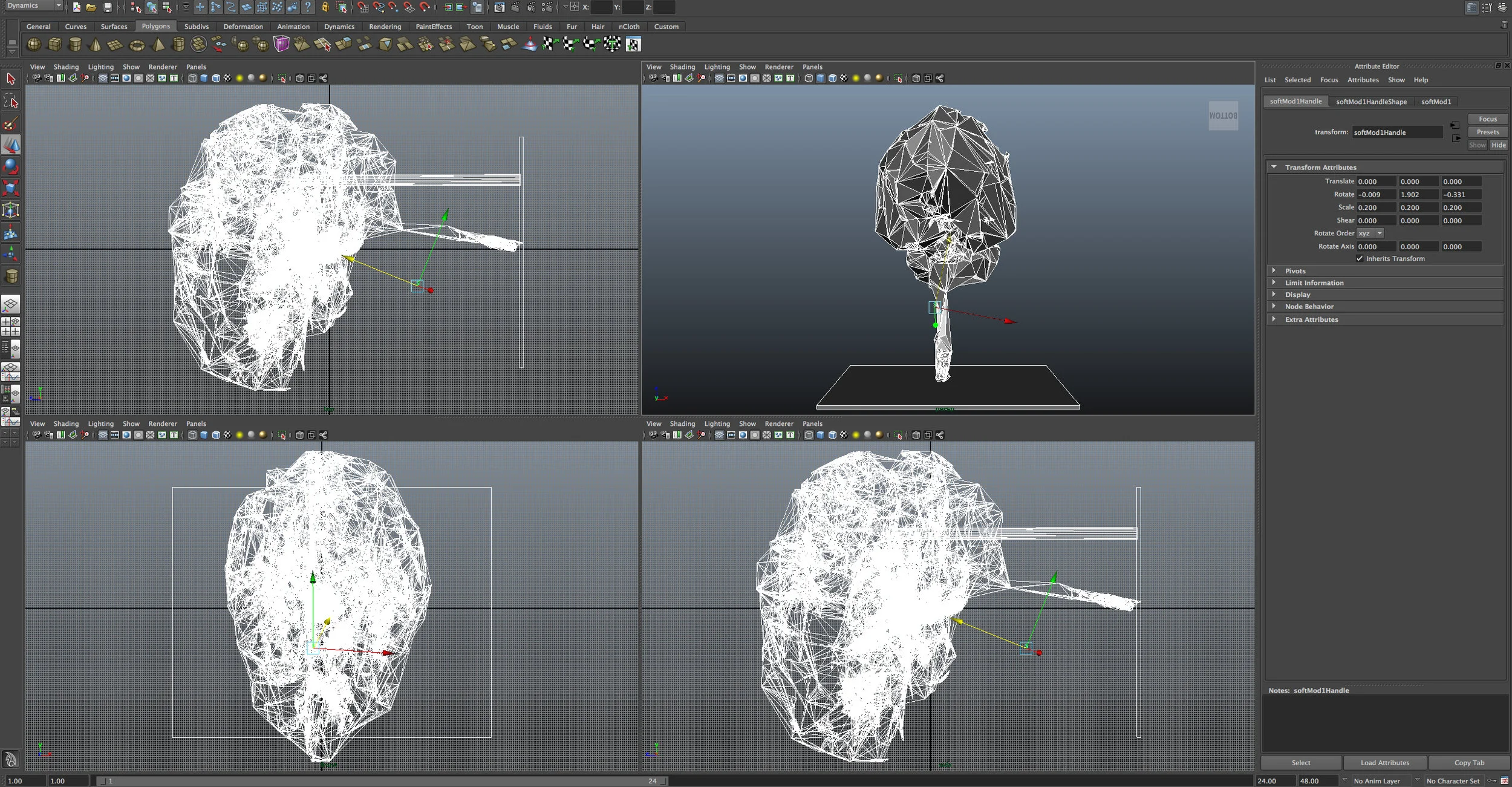Toggle smooth shade all in top-left viewport
This screenshot has width=1512, height=787.
tap(204, 78)
